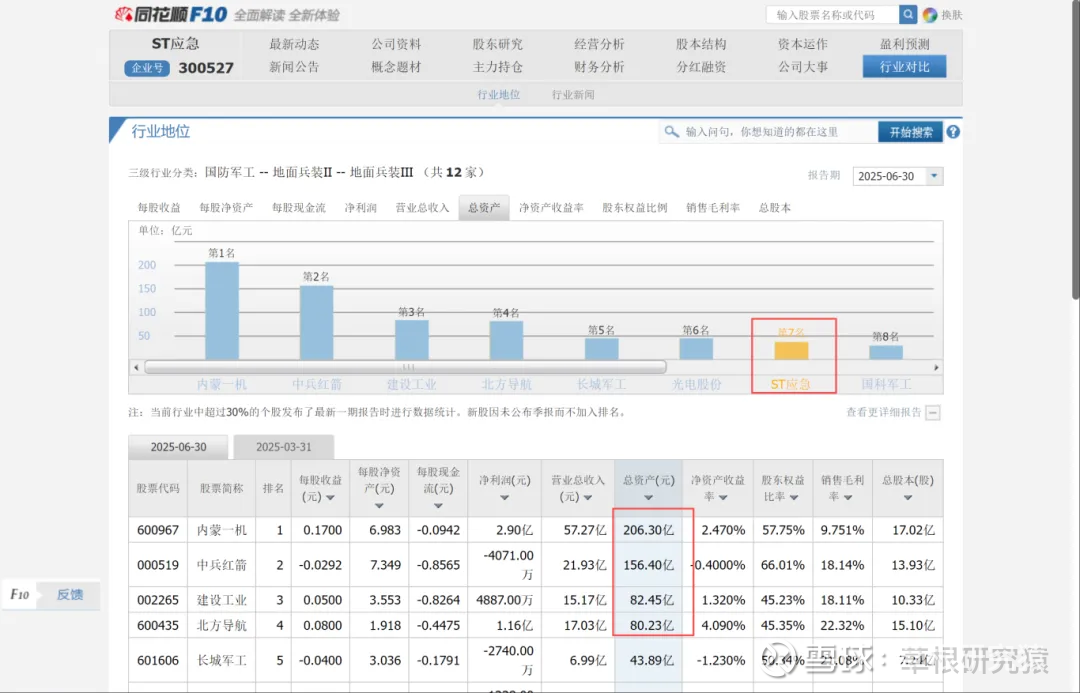Sort by 净资产收益率 column arrow
1080x693 pixels.
click(x=723, y=498)
